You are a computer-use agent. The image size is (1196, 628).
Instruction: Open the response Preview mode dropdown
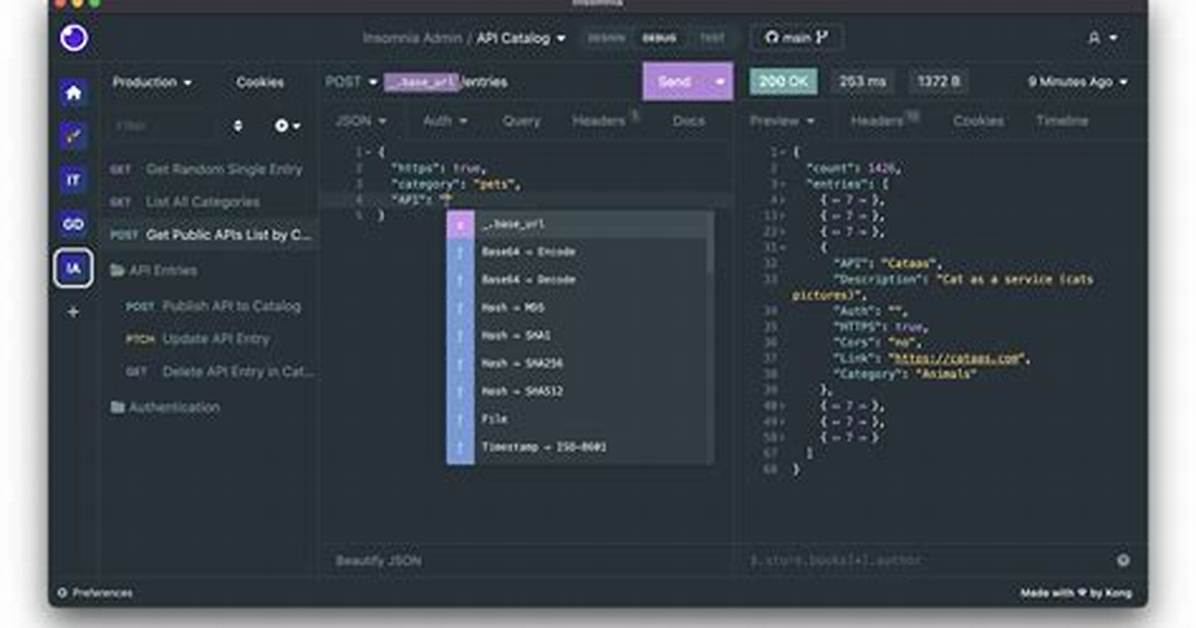coord(782,121)
